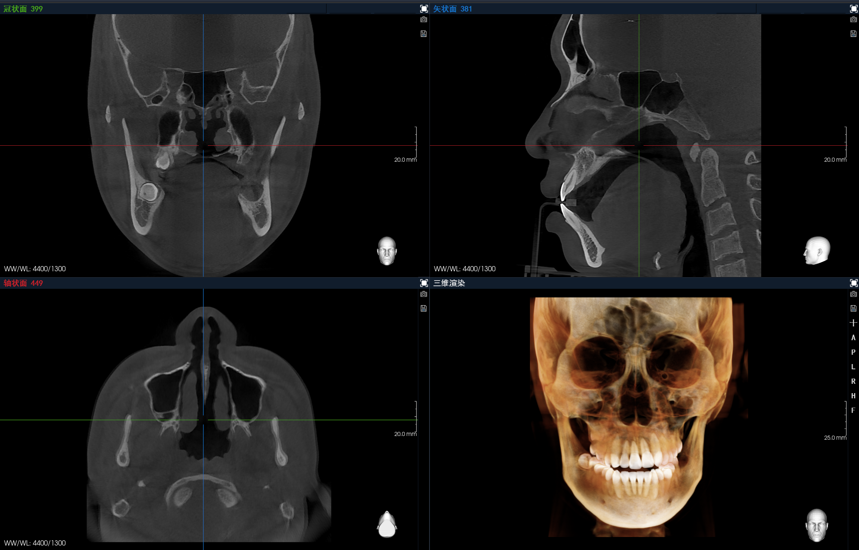Set 3D view to head (H) orientation
This screenshot has width=859, height=550.
(x=853, y=396)
